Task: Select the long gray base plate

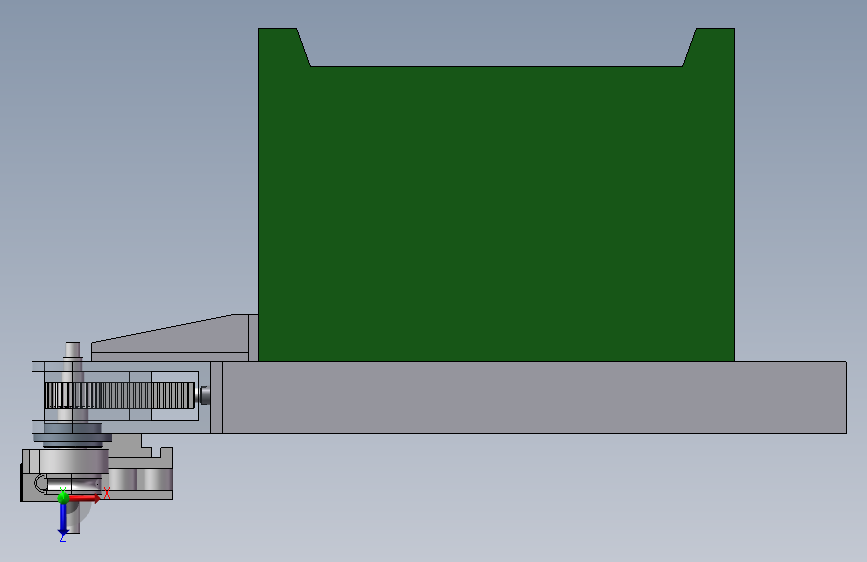Action: pyautogui.click(x=534, y=397)
